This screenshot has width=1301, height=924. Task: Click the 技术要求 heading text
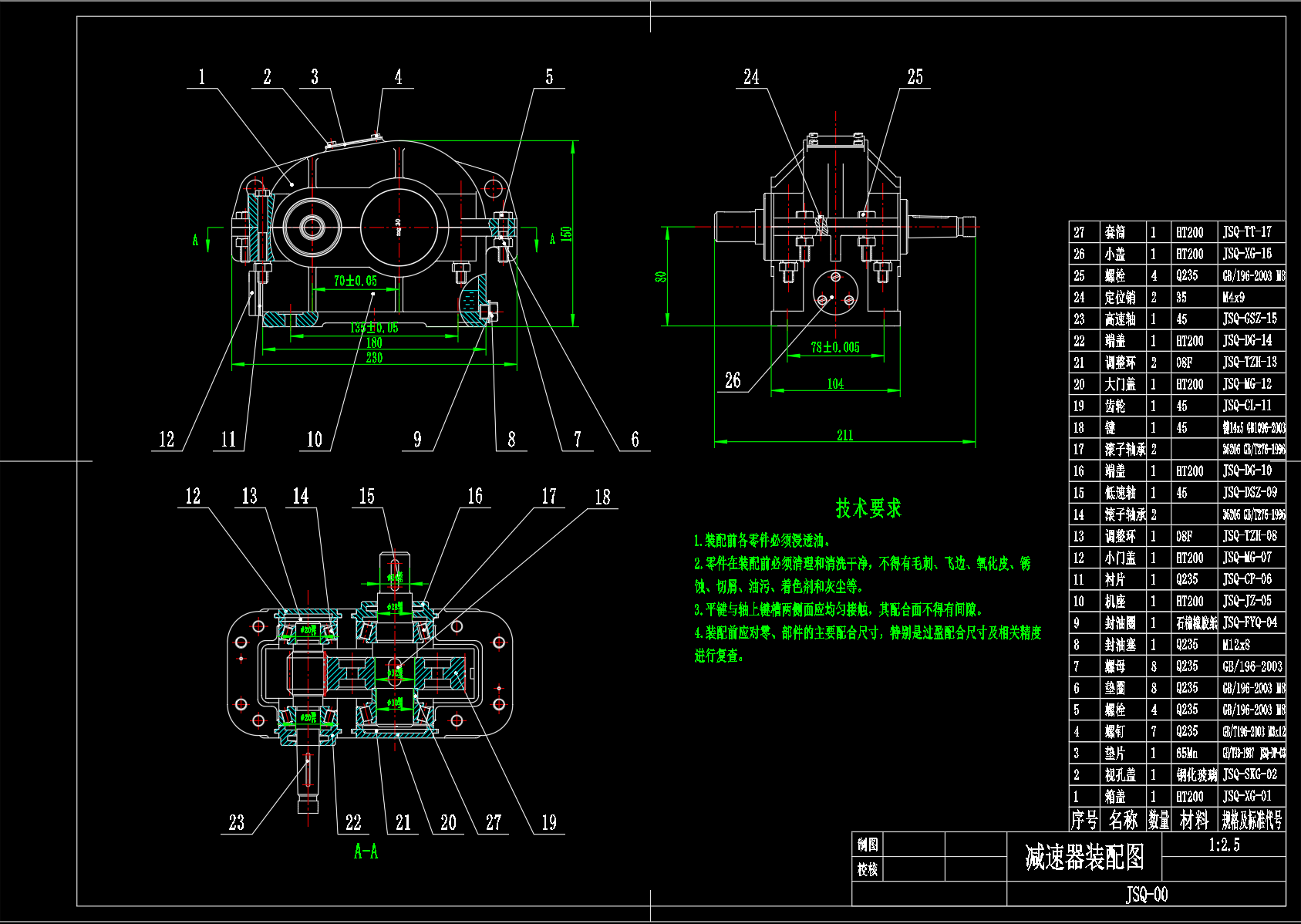coord(868,508)
